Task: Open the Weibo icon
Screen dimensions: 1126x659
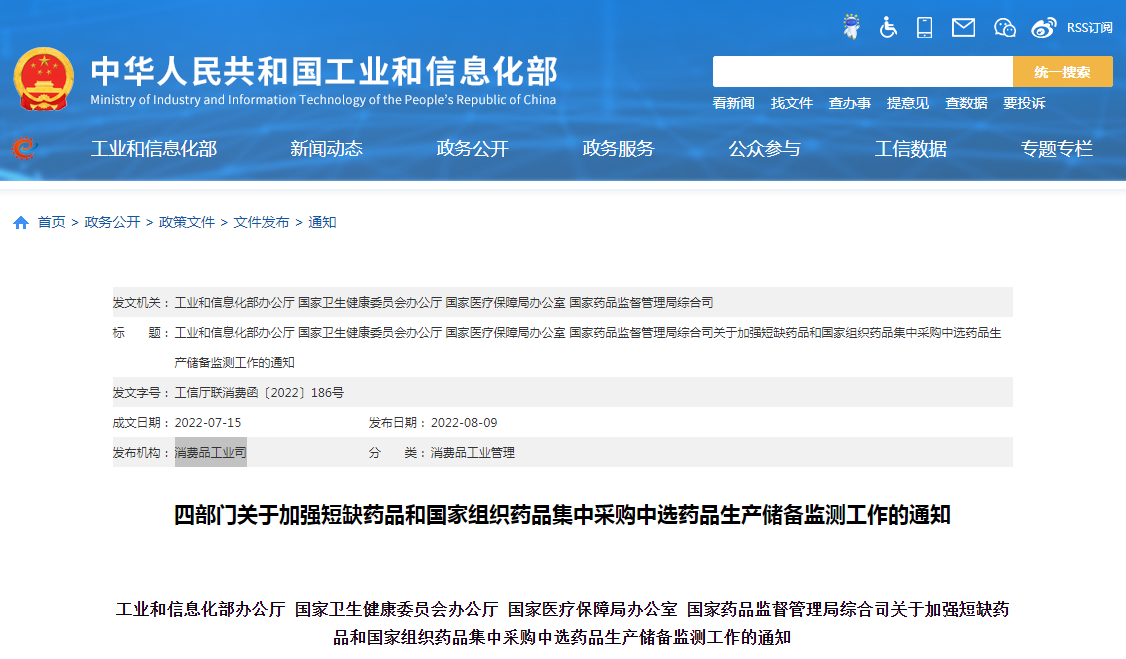Action: coord(1043,27)
